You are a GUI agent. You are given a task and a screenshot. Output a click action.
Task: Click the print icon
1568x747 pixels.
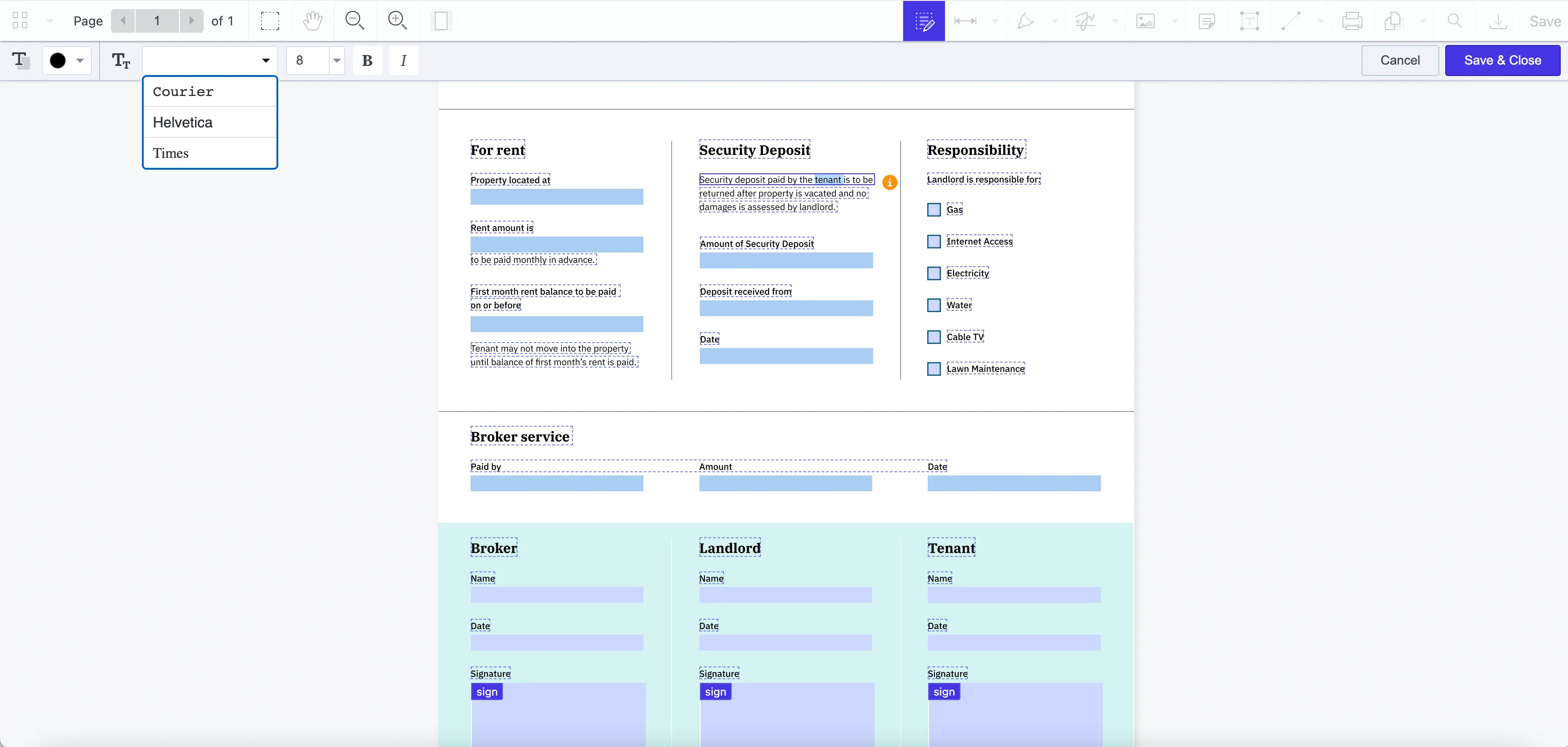point(1352,20)
